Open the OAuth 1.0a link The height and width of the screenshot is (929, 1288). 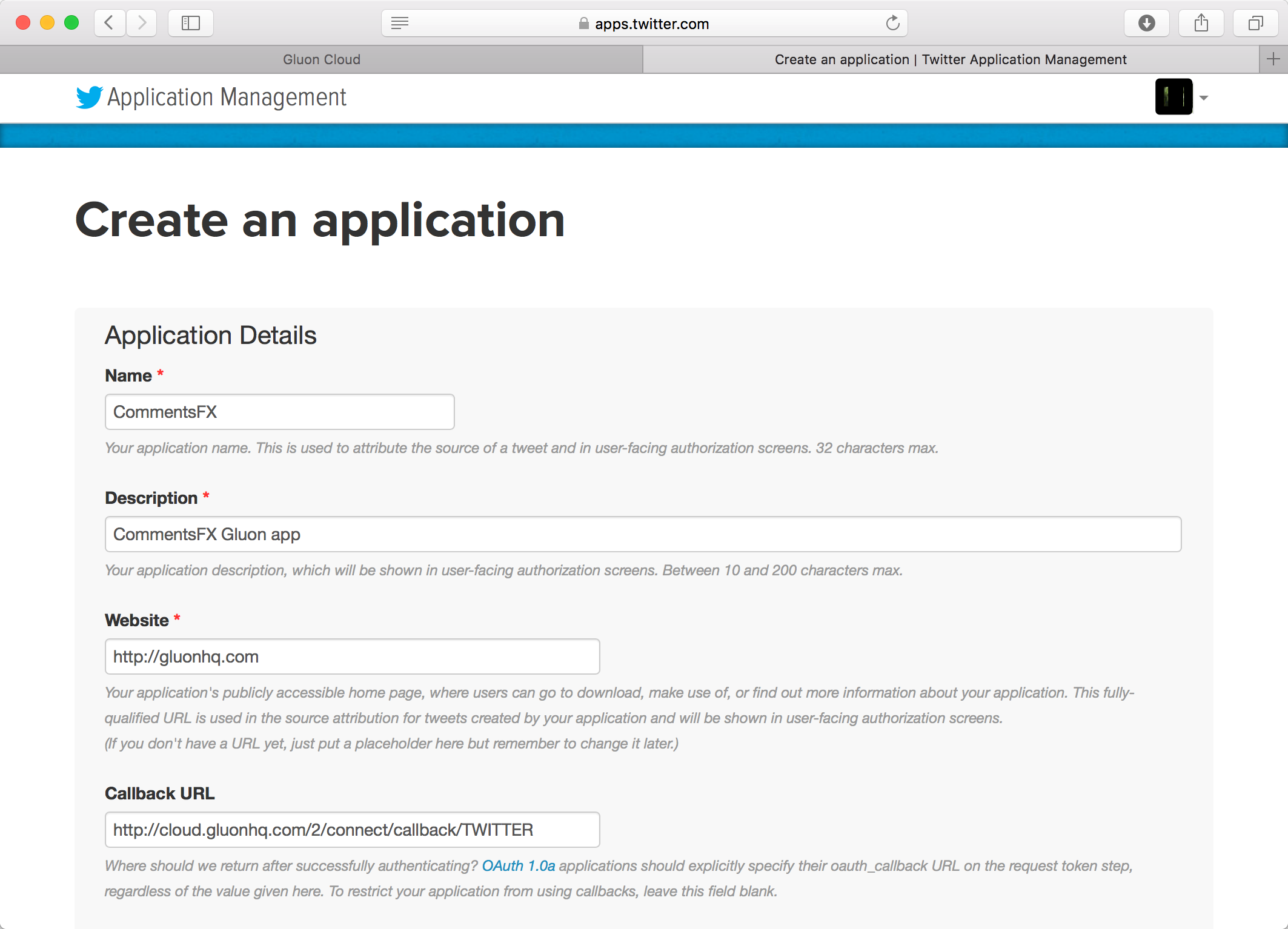[x=518, y=866]
